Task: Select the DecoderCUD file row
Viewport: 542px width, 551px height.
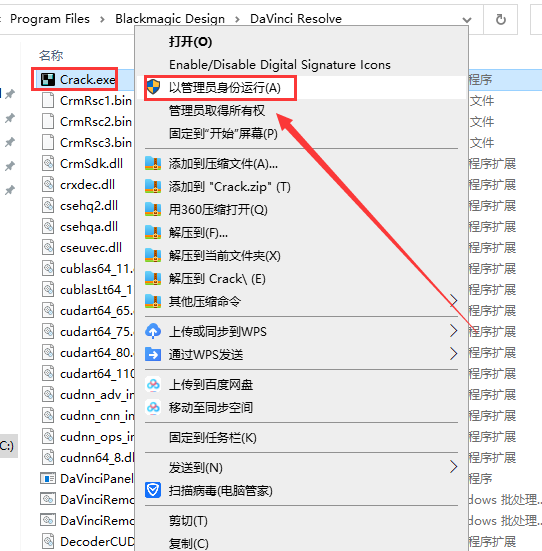Action: 86,542
